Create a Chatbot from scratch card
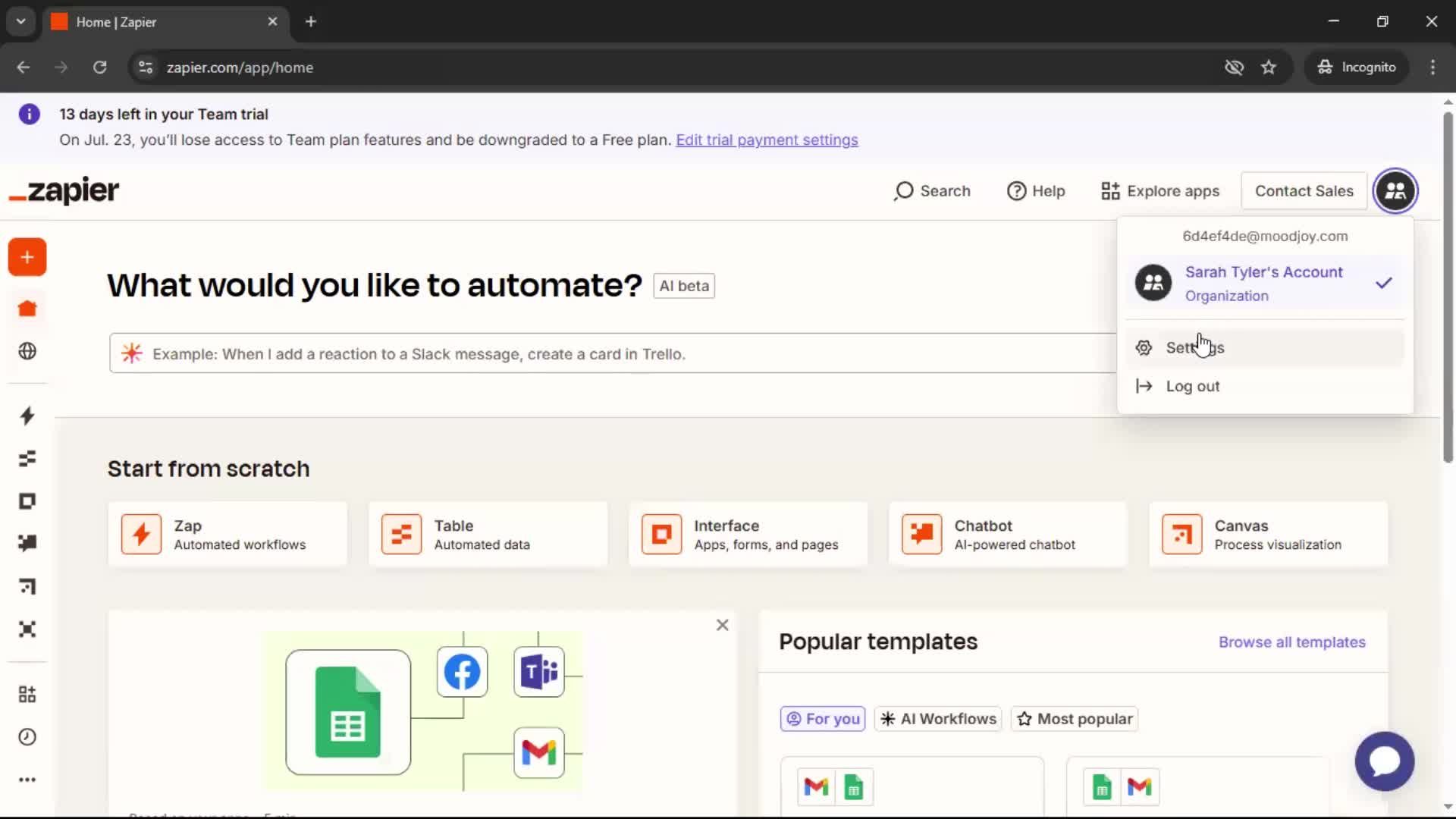This screenshot has height=819, width=1456. click(1008, 535)
